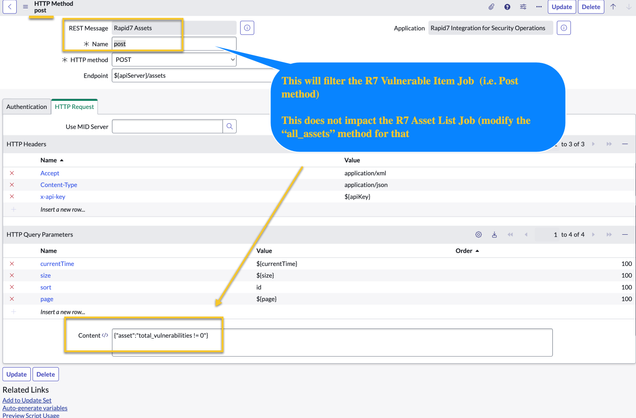
Task: Click the top Delete button
Action: (x=591, y=7)
